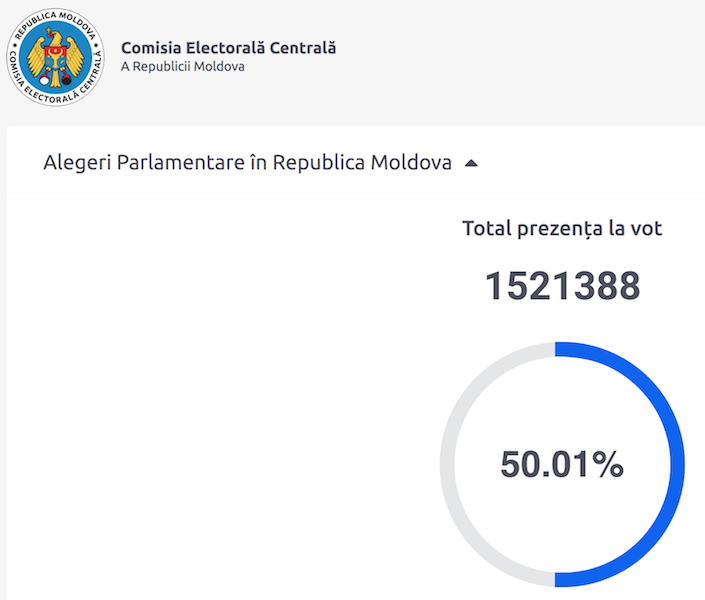Click the 50.01% label inside the donut chart
Screen dimensions: 705x600
562,464
